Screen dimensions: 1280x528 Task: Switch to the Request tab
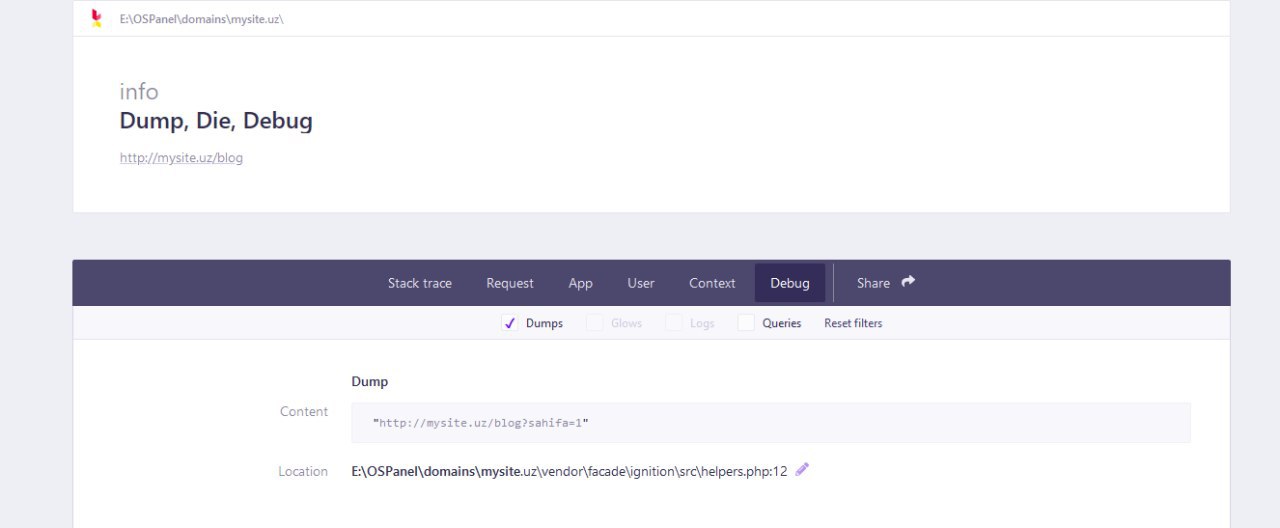click(510, 283)
